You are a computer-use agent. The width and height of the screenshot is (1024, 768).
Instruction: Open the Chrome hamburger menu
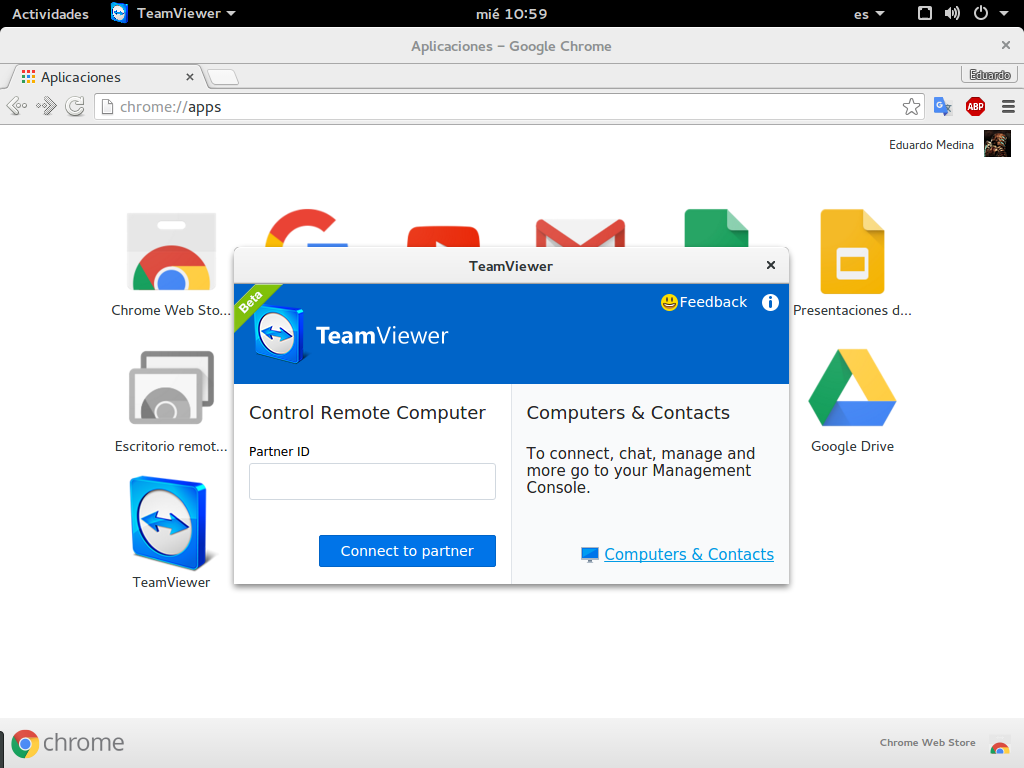coord(1008,106)
